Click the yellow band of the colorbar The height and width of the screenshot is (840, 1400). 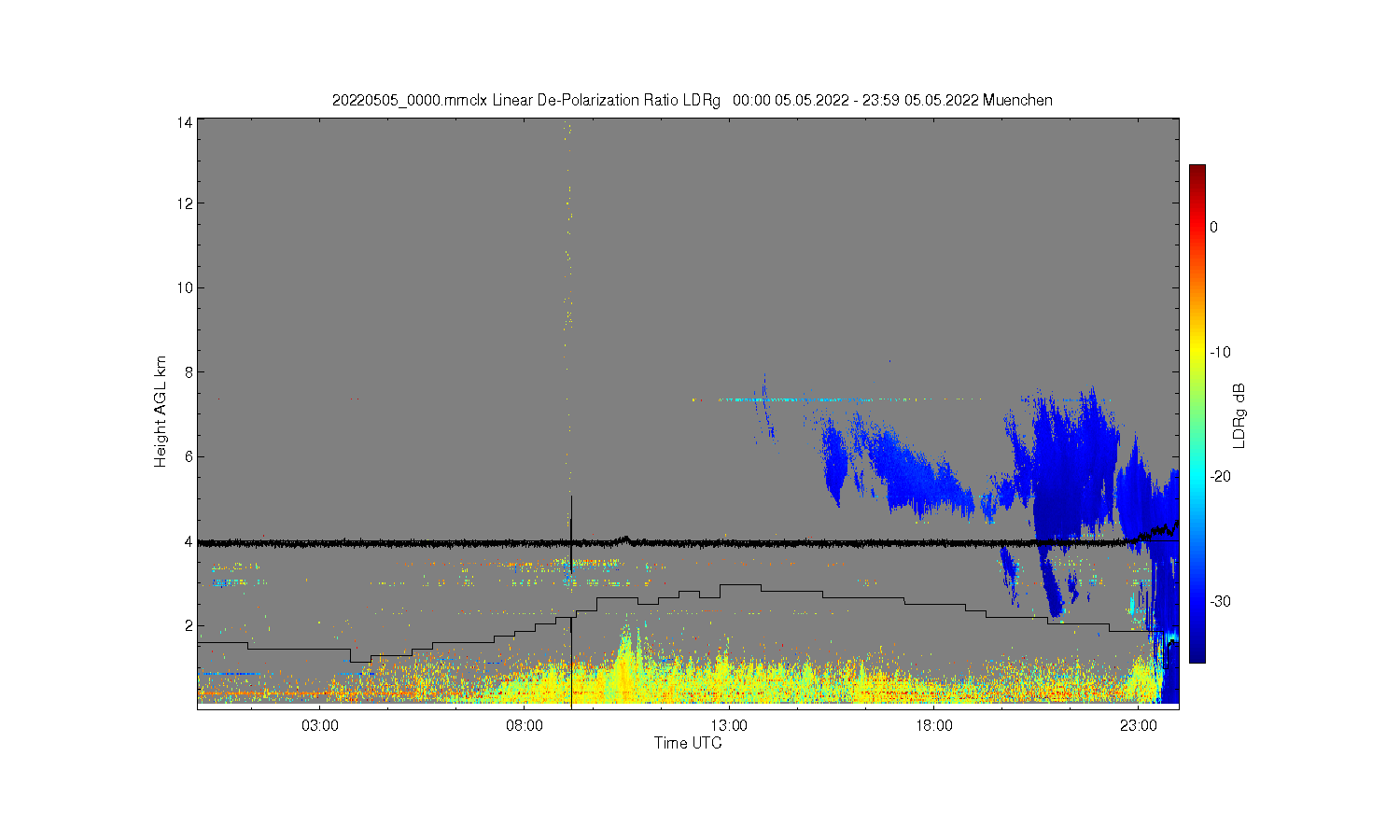[x=1197, y=352]
